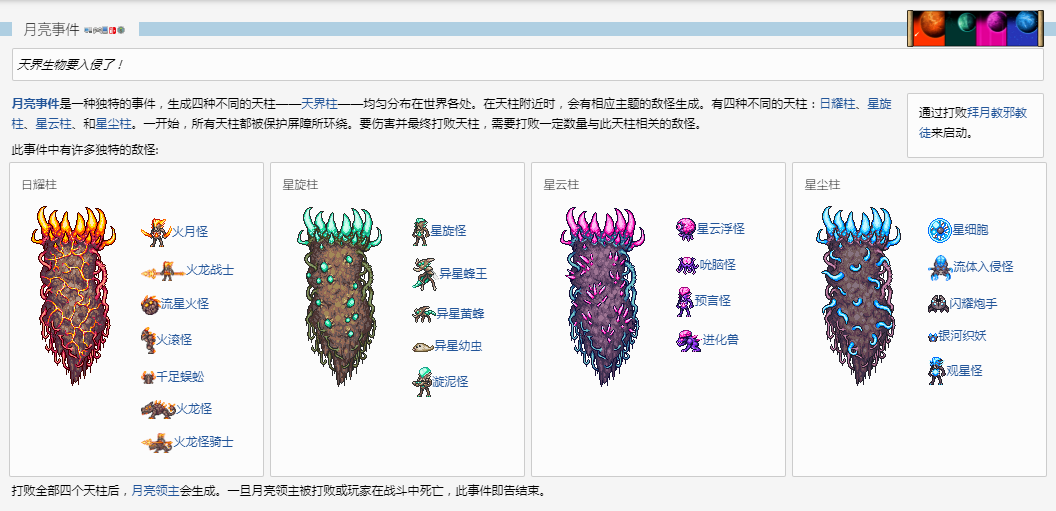Click the 火月怪 enemy sprite icon
Viewport: 1056px width, 511px height.
[156, 232]
